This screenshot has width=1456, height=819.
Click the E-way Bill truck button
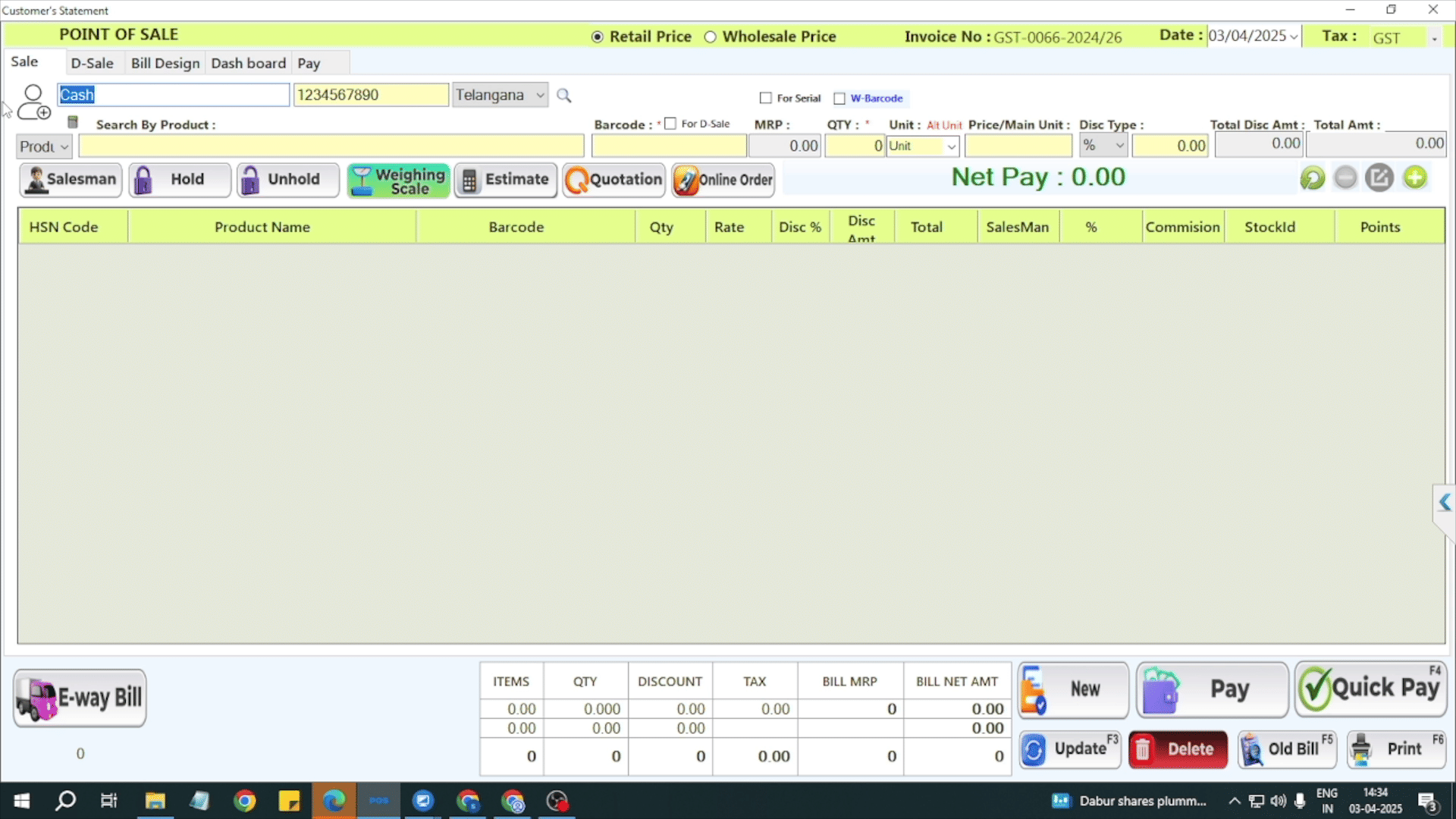pyautogui.click(x=80, y=698)
